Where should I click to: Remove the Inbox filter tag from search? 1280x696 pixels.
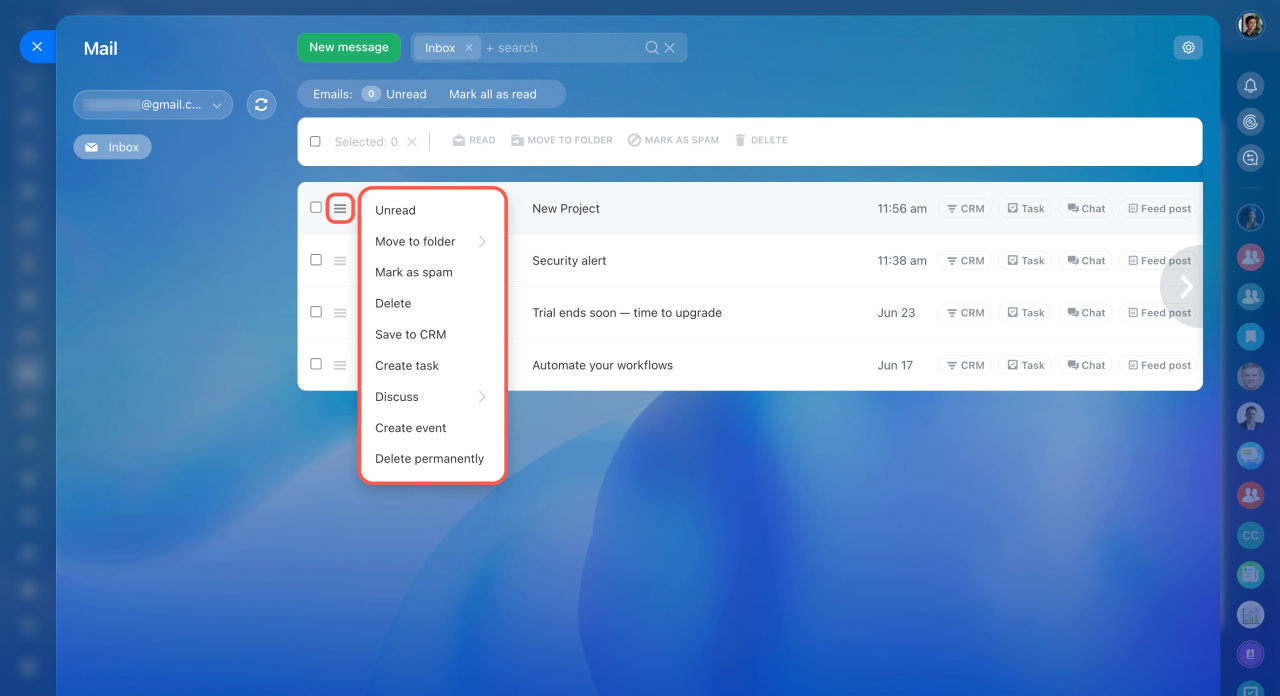click(x=468, y=48)
